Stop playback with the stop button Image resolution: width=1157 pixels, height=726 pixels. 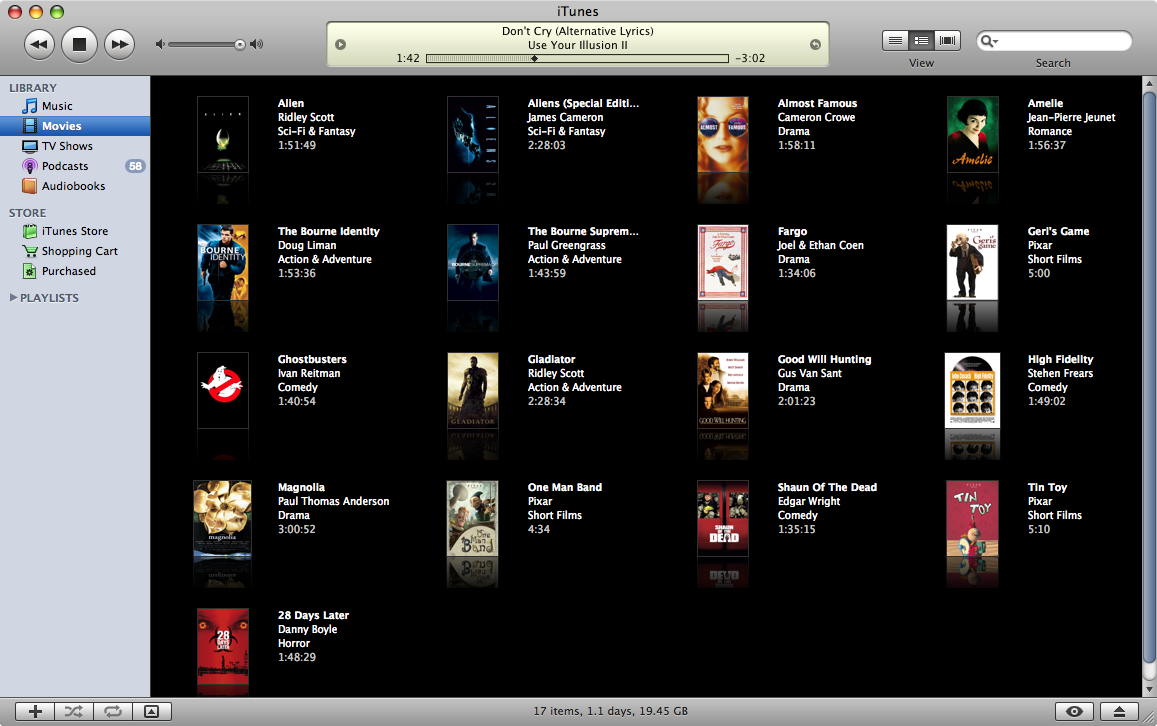pos(79,44)
